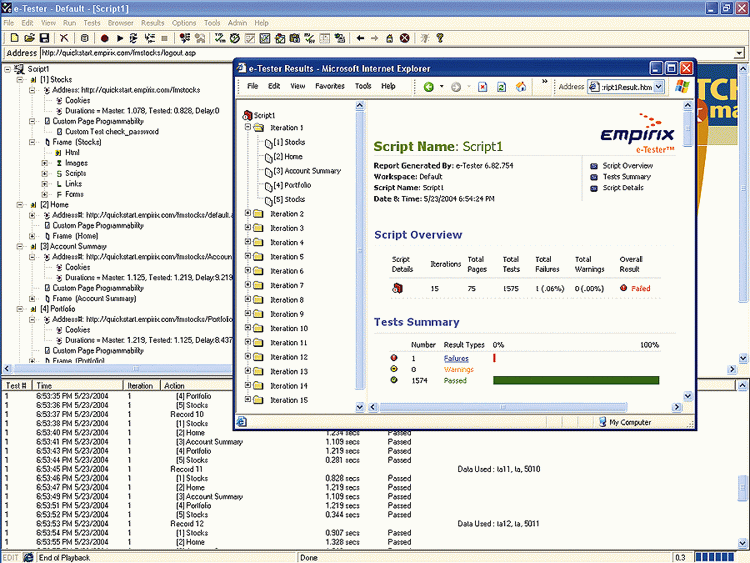
Task: Collapse the [1] Stocks node in main tree
Action: 20,79
